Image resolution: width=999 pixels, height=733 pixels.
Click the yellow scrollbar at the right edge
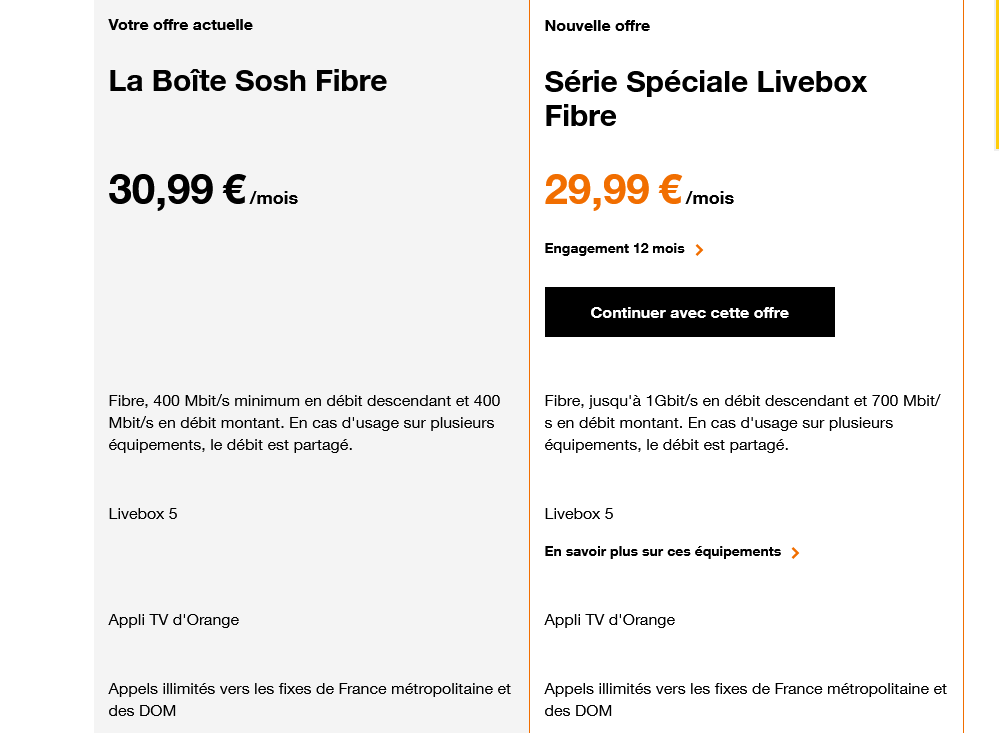click(996, 75)
